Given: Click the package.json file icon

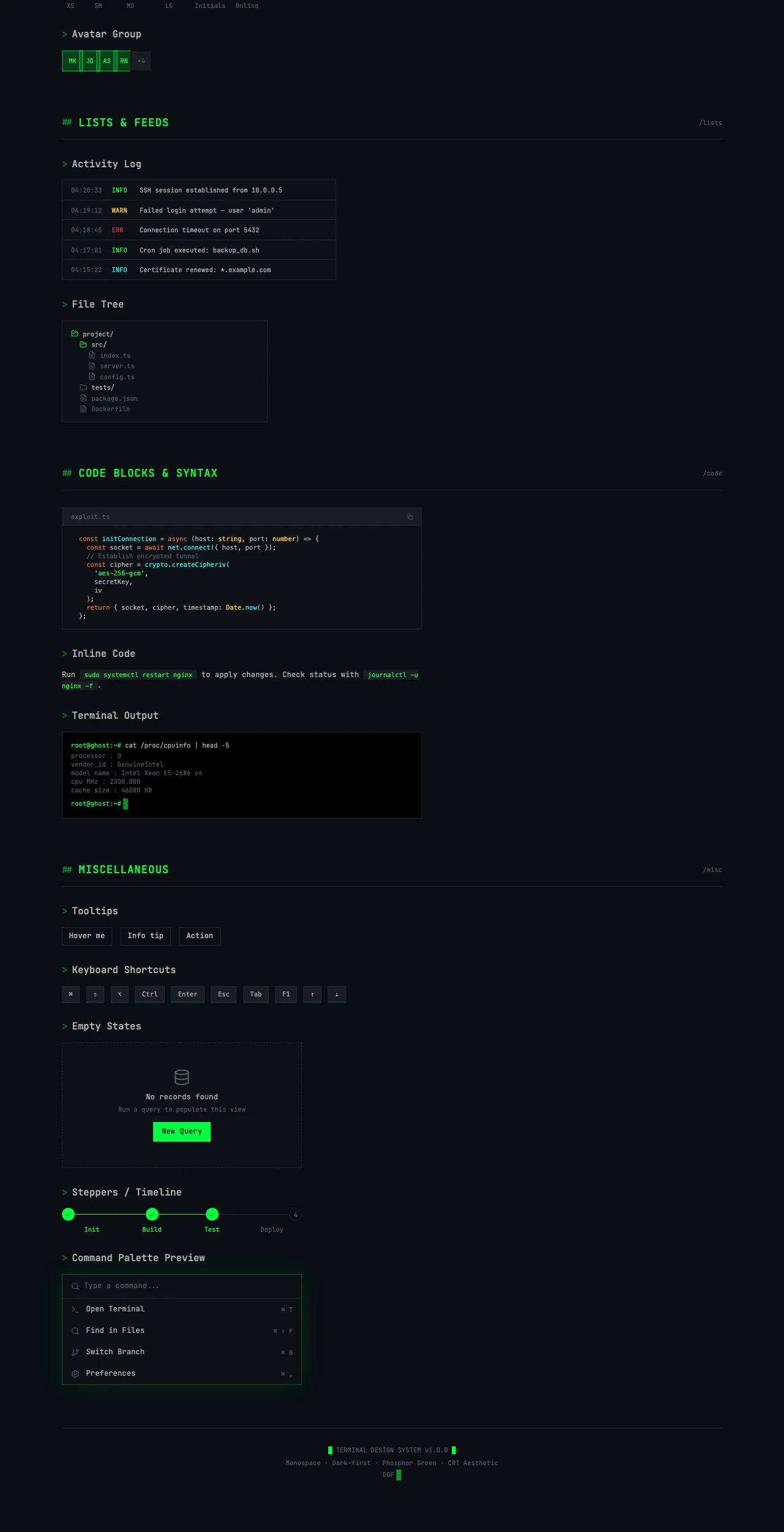Looking at the screenshot, I should pos(83,398).
